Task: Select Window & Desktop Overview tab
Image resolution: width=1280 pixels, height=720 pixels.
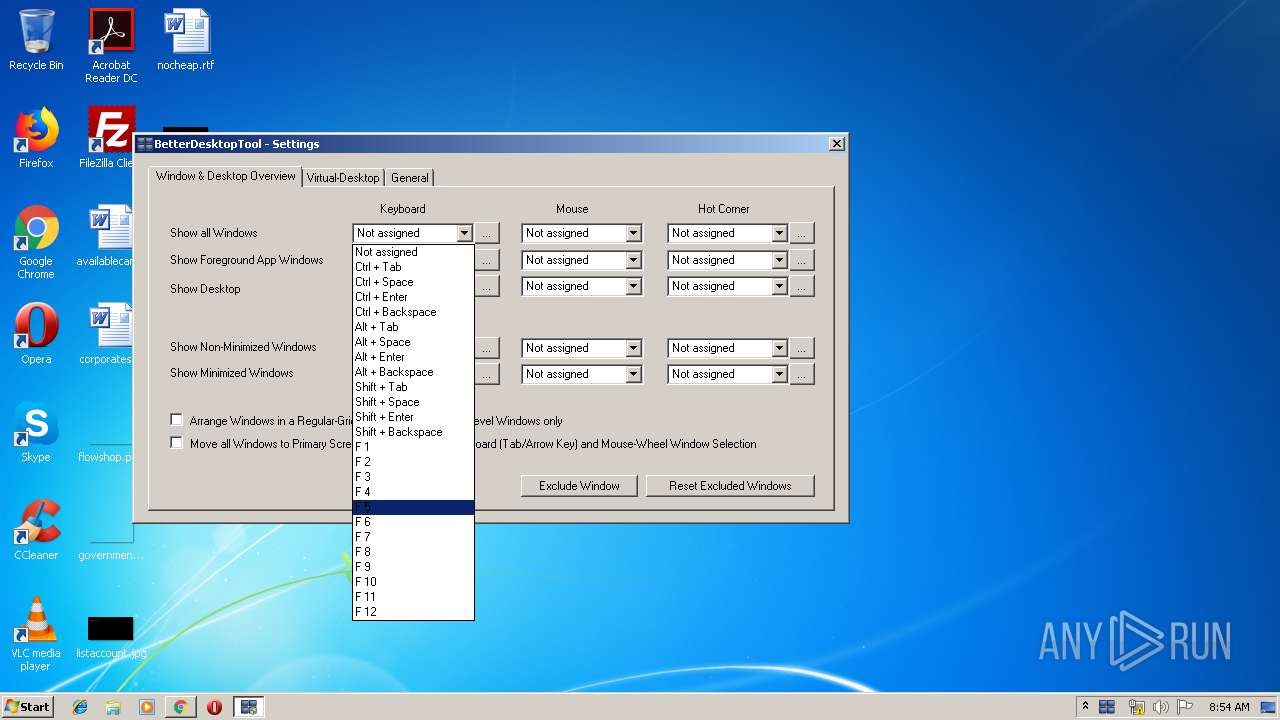Action: coord(226,176)
